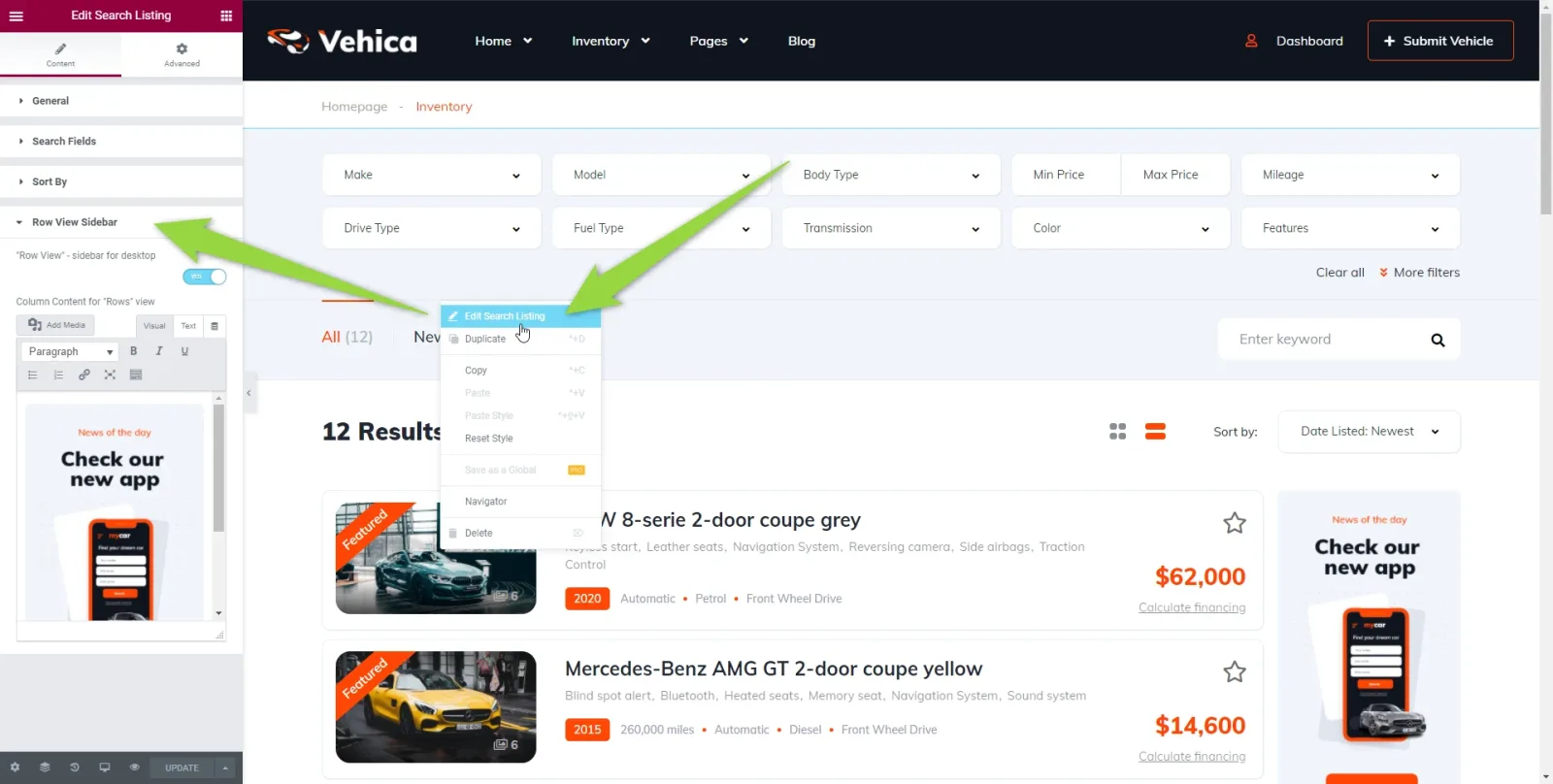The image size is (1553, 784).
Task: Open the fullscreen editor mode icon
Action: click(x=110, y=375)
